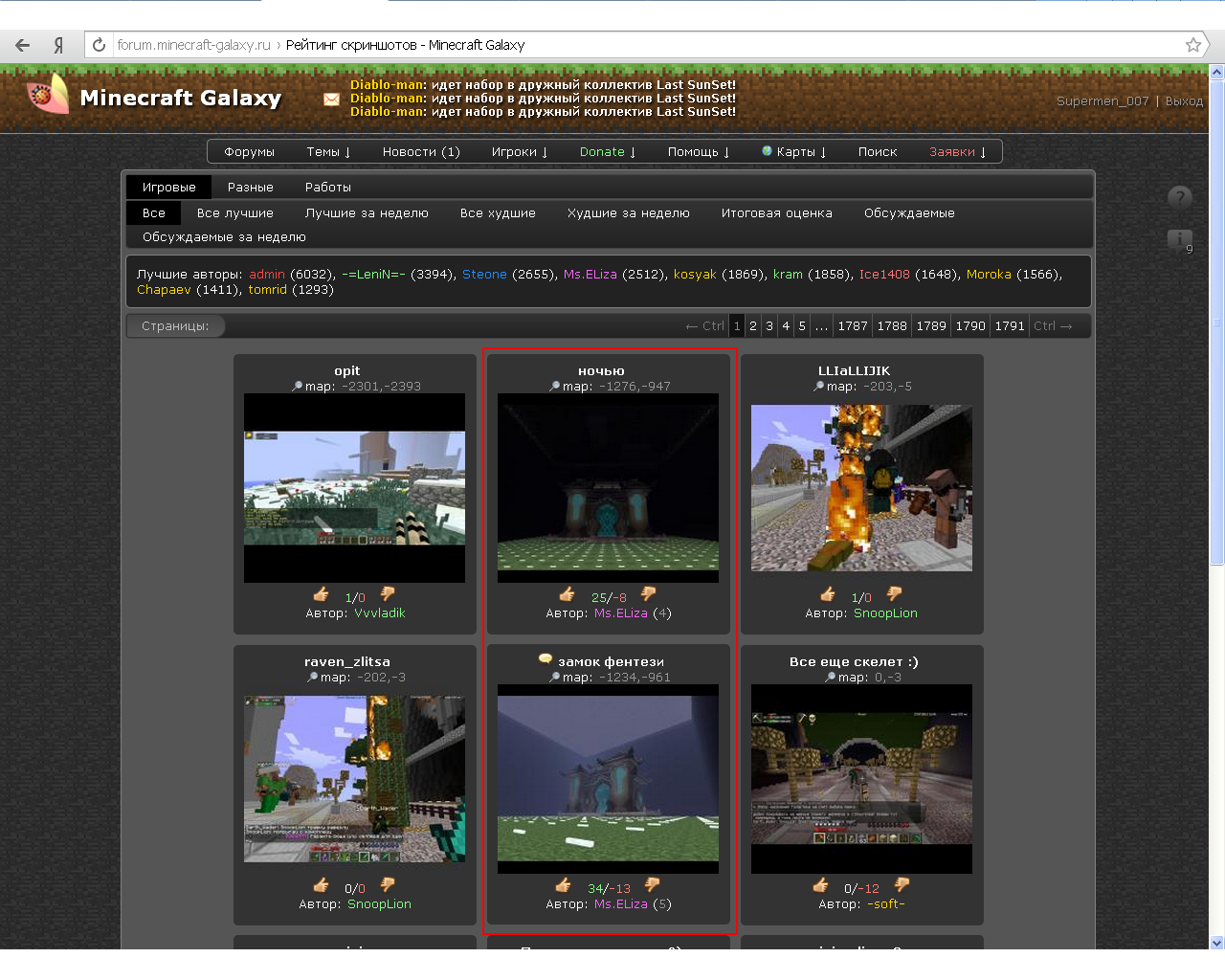Open the opit screenshot thumbnail
The height and width of the screenshot is (980, 1225).
354,488
